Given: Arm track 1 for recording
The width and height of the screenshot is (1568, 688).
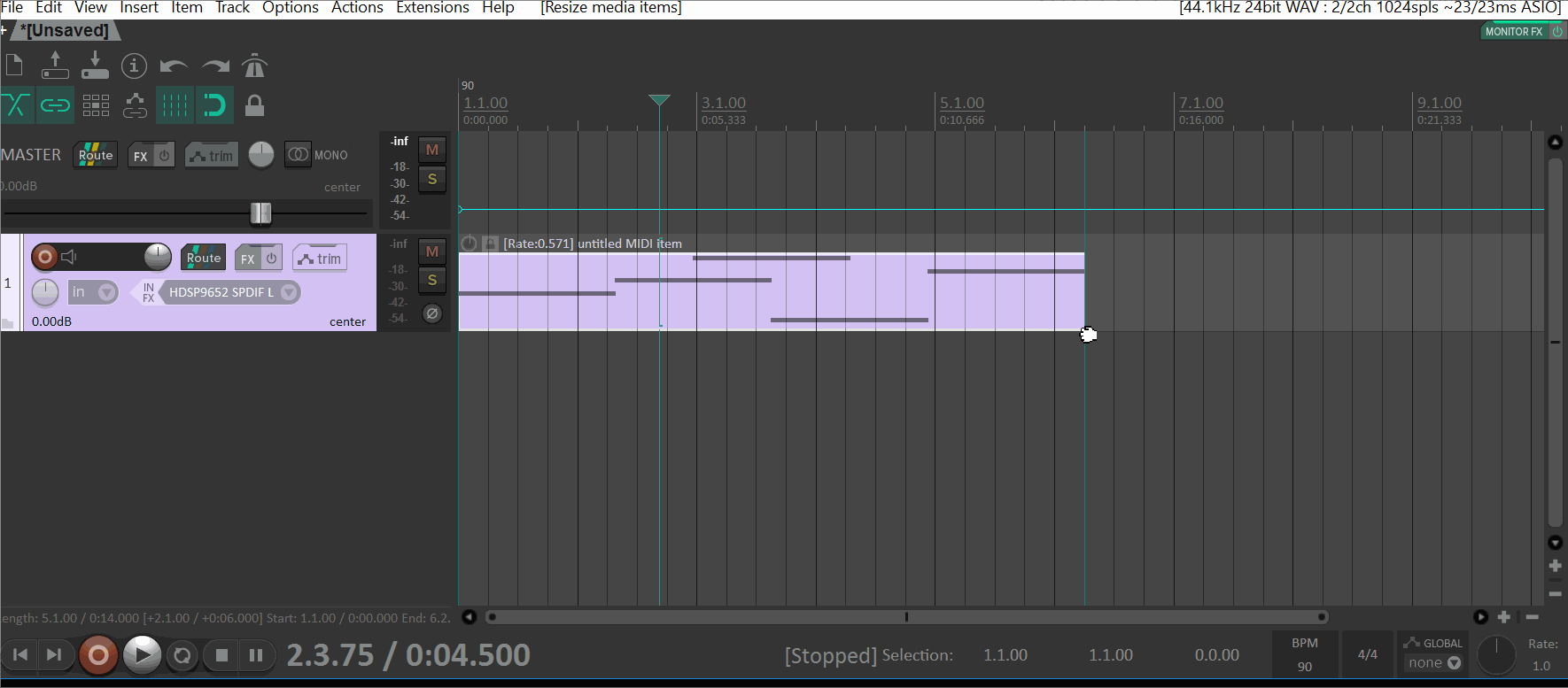Looking at the screenshot, I should (44, 257).
